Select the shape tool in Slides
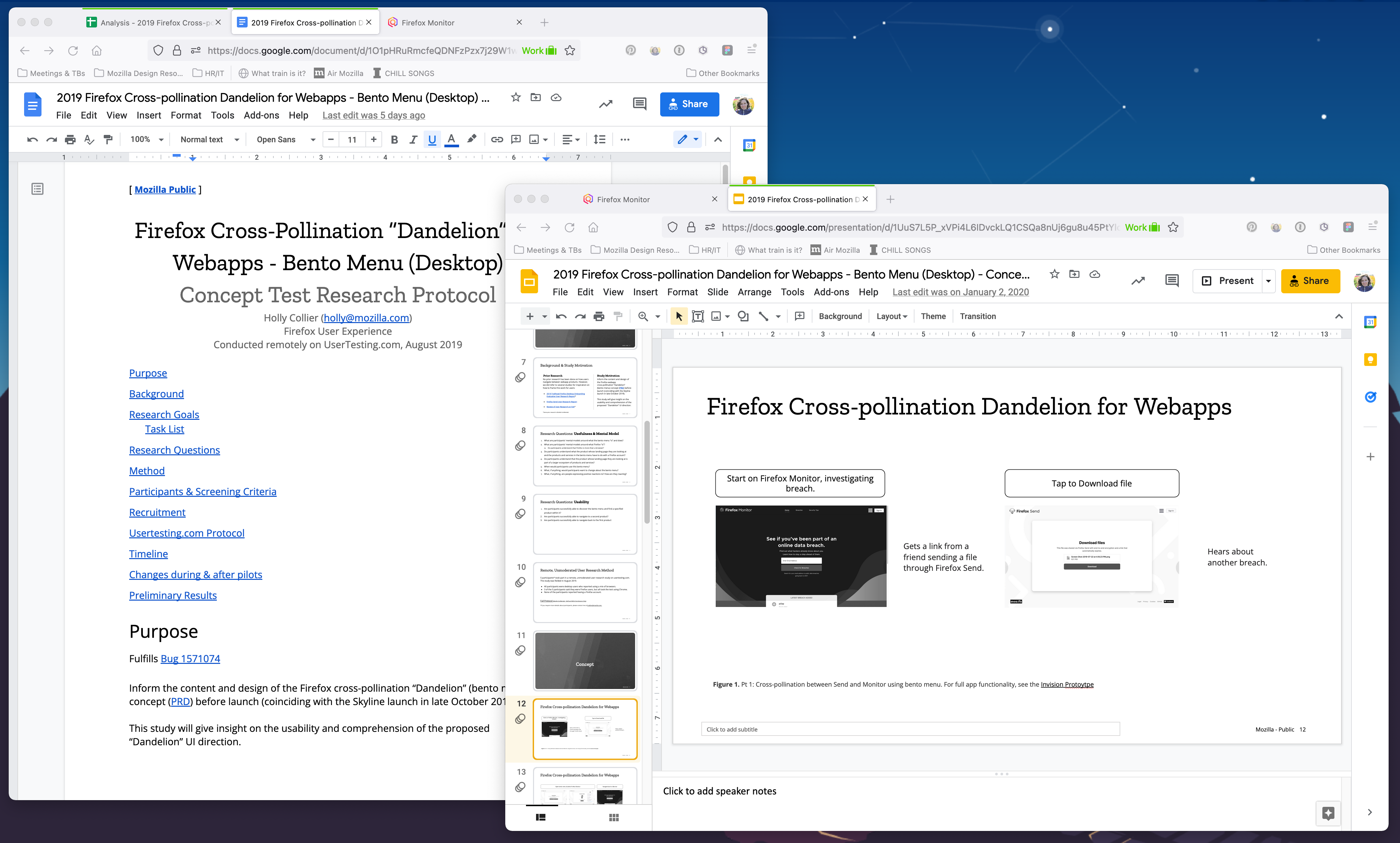1400x843 pixels. (x=742, y=316)
